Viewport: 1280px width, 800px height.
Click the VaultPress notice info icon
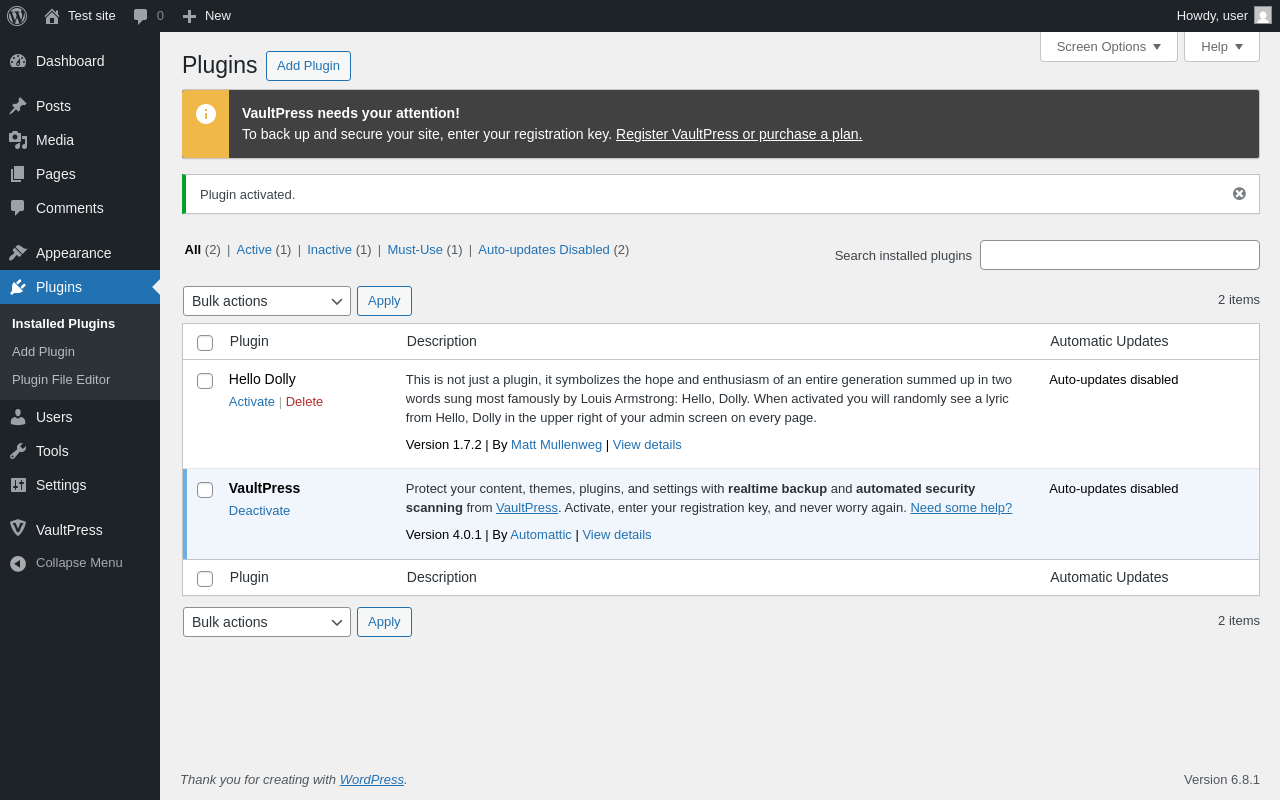(x=206, y=114)
